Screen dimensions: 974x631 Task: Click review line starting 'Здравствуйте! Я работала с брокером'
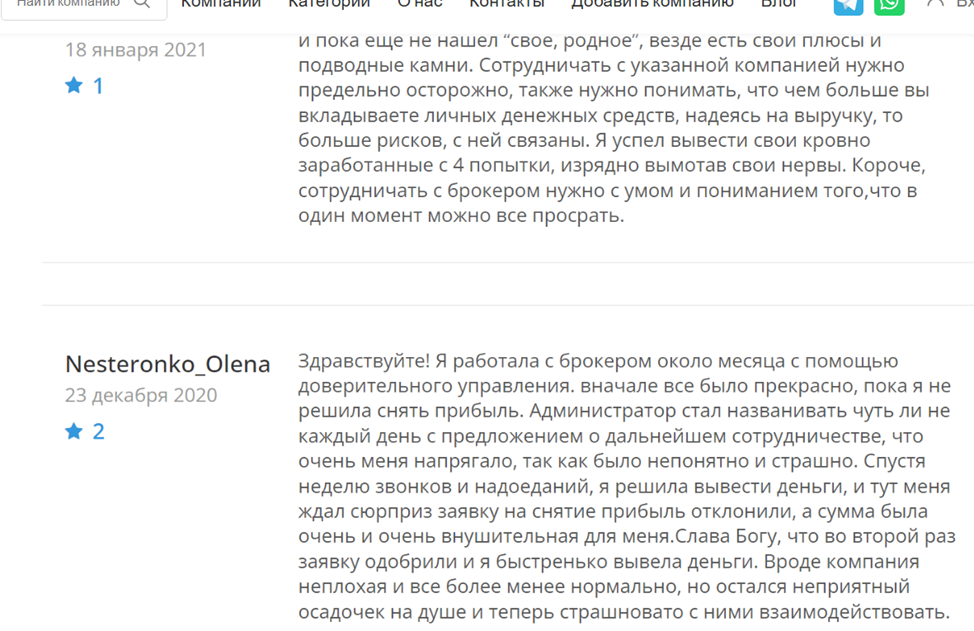(x=598, y=361)
